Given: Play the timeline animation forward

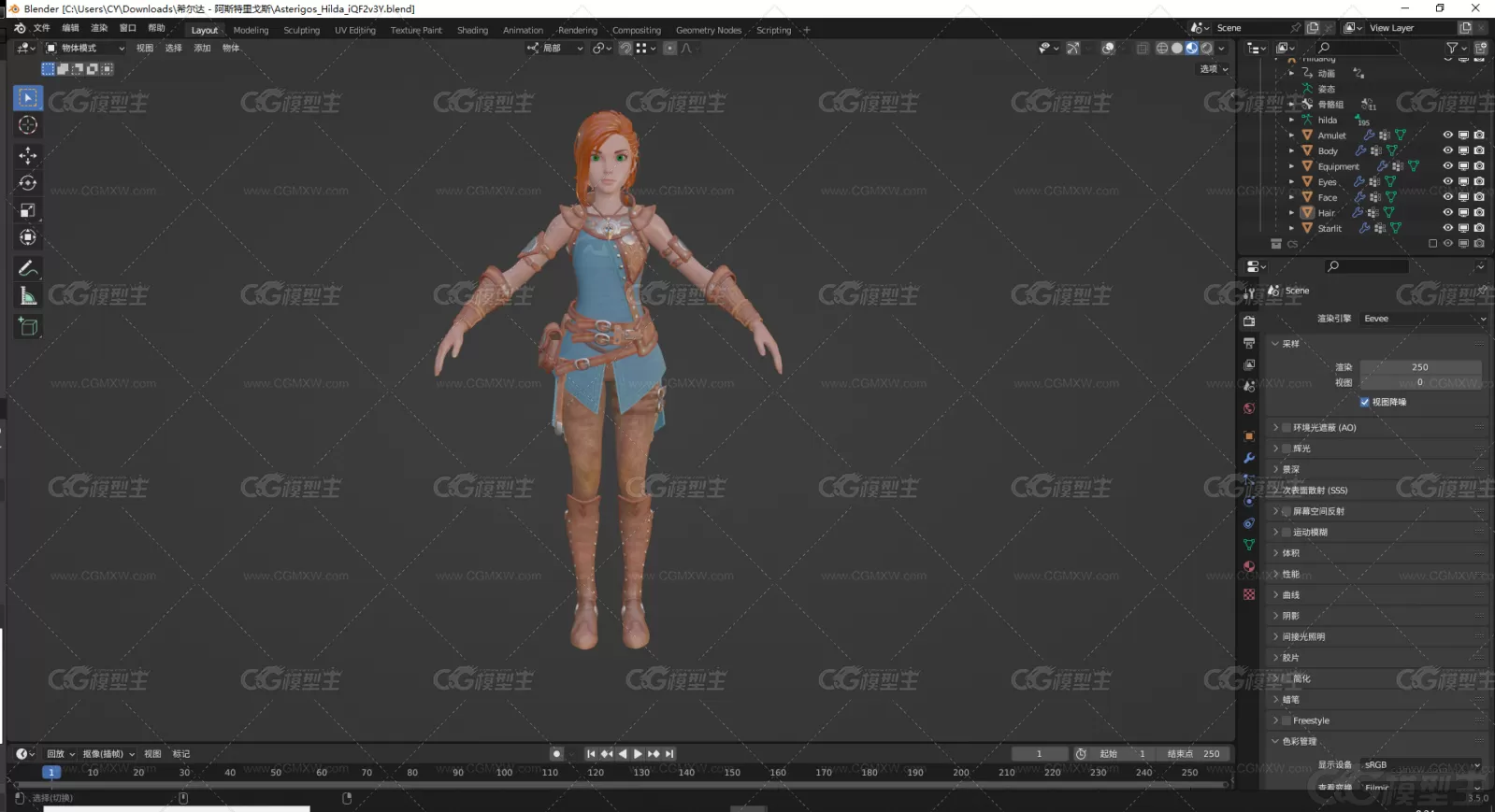Looking at the screenshot, I should click(x=638, y=754).
